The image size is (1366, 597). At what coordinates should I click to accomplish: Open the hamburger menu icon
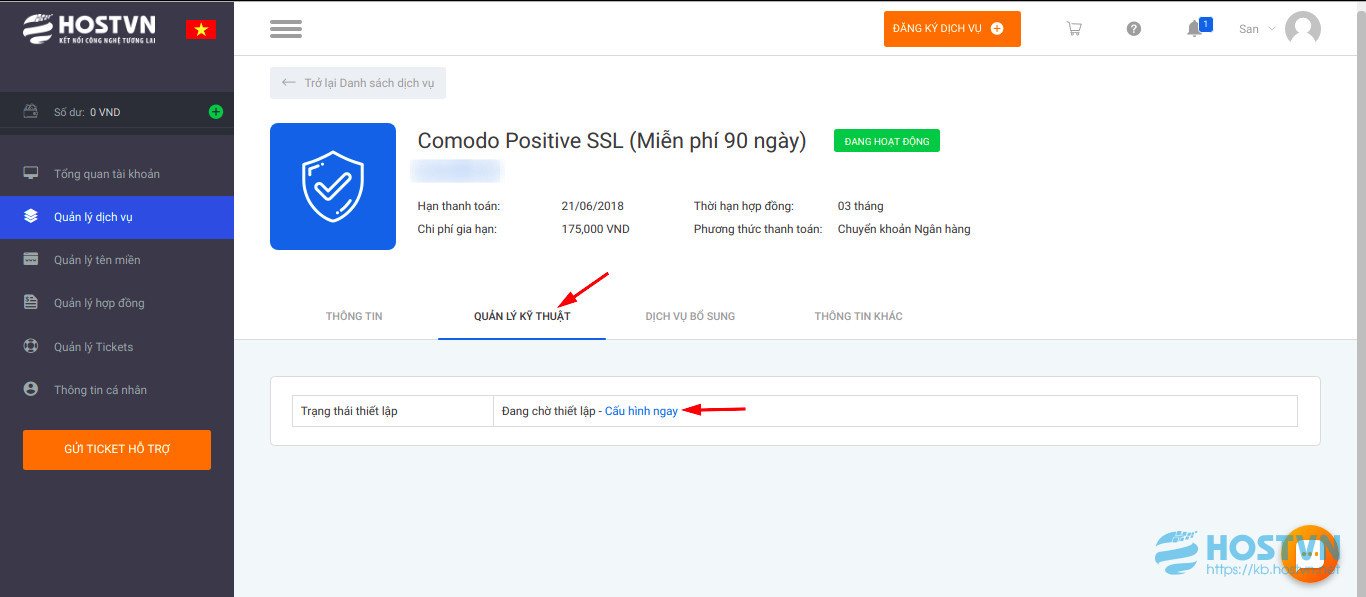(286, 29)
